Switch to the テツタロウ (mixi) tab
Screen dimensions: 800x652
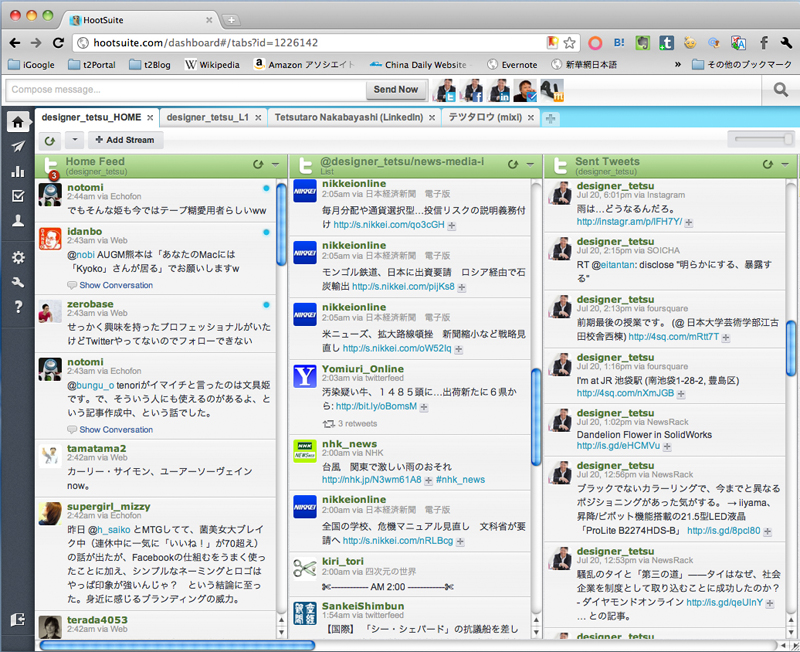[484, 117]
